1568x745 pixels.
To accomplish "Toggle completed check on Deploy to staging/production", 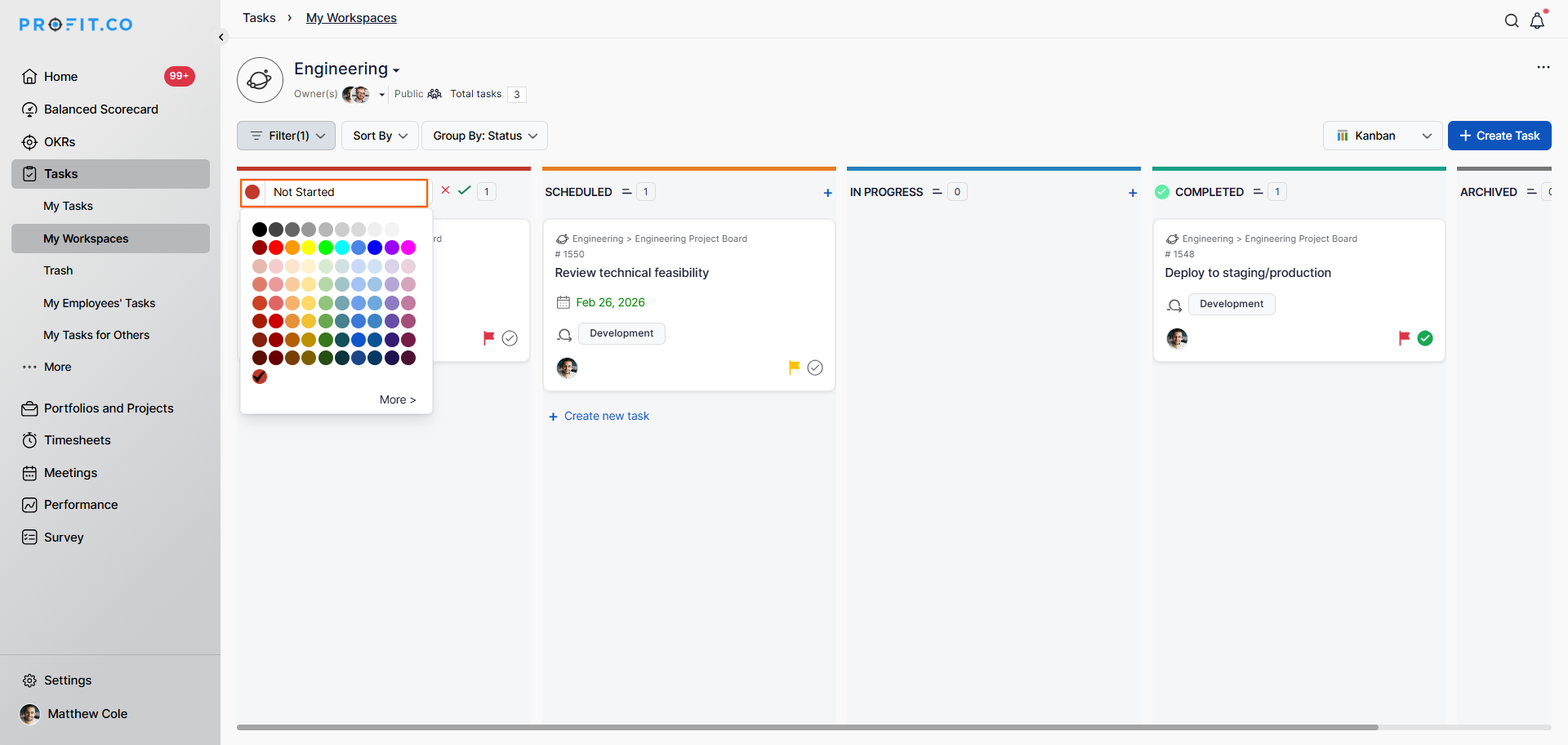I will coord(1425,338).
